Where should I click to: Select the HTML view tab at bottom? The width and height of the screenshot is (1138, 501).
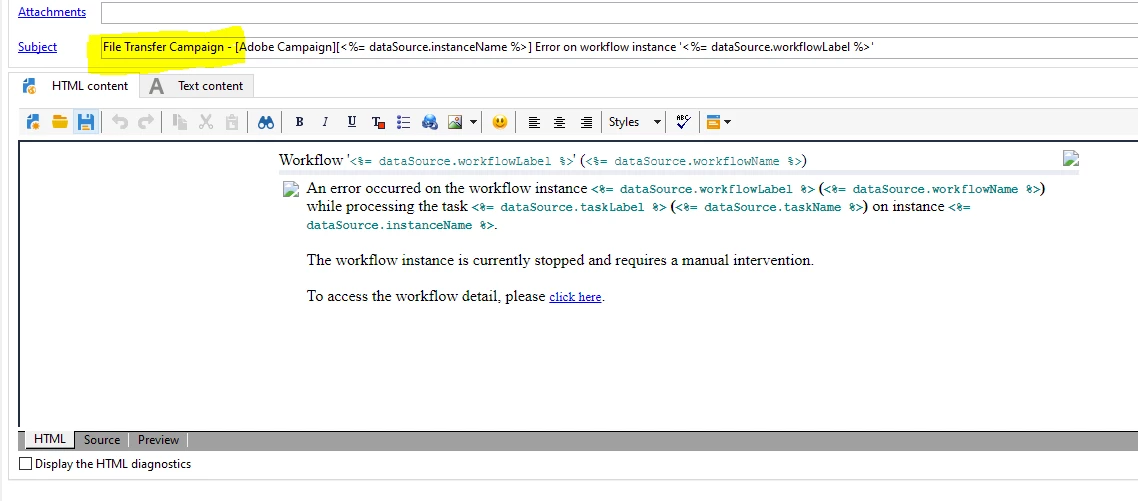point(50,439)
